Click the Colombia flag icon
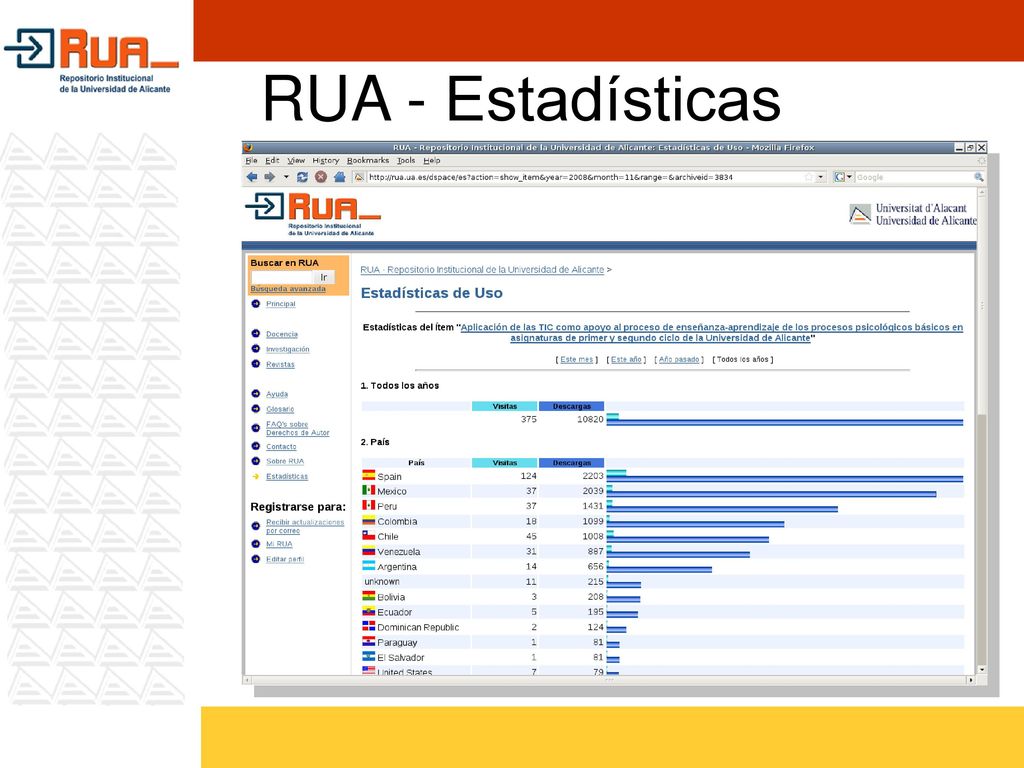The image size is (1024, 768). click(369, 520)
